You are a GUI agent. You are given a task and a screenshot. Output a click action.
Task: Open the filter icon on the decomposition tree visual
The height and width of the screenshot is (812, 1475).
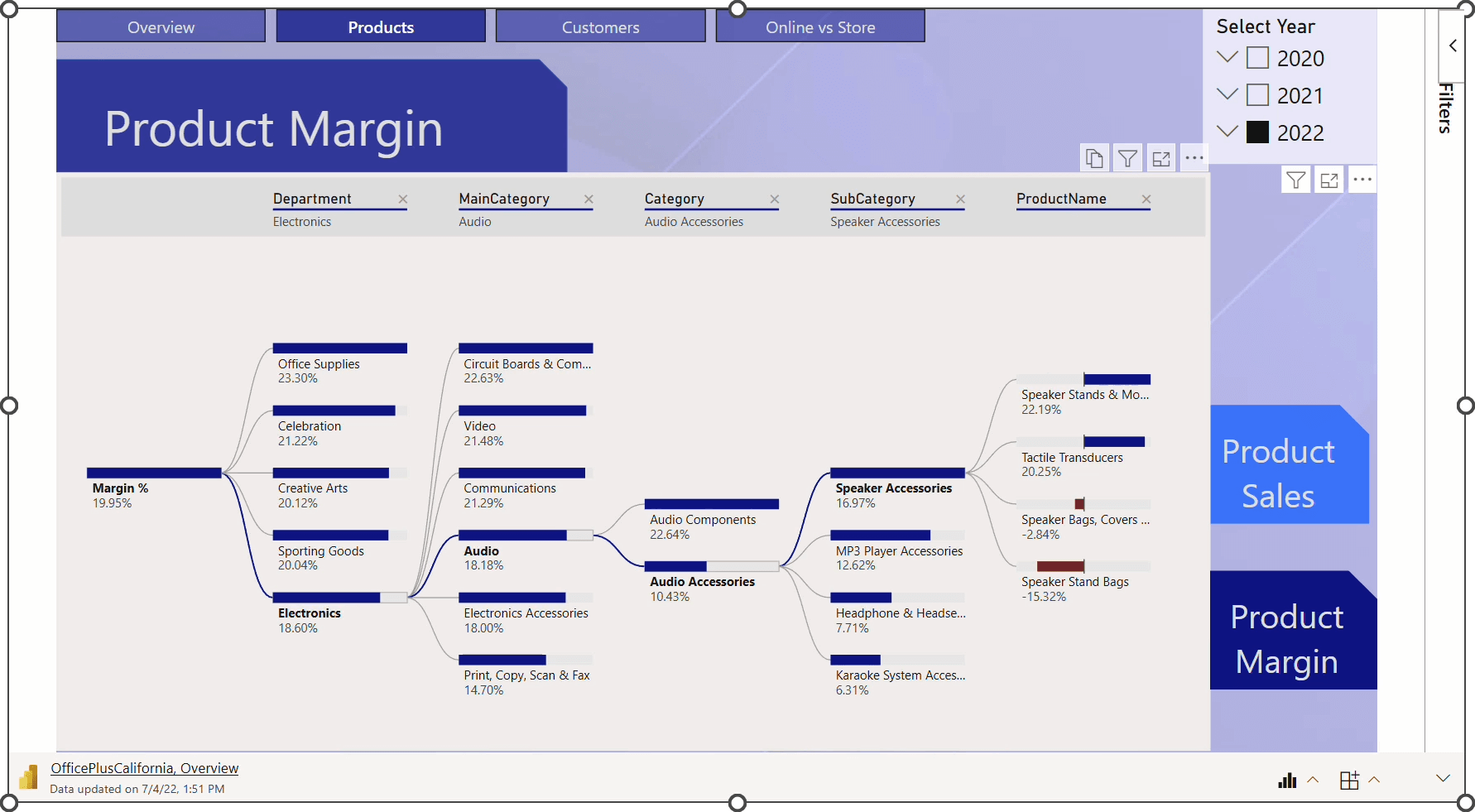pos(1127,158)
